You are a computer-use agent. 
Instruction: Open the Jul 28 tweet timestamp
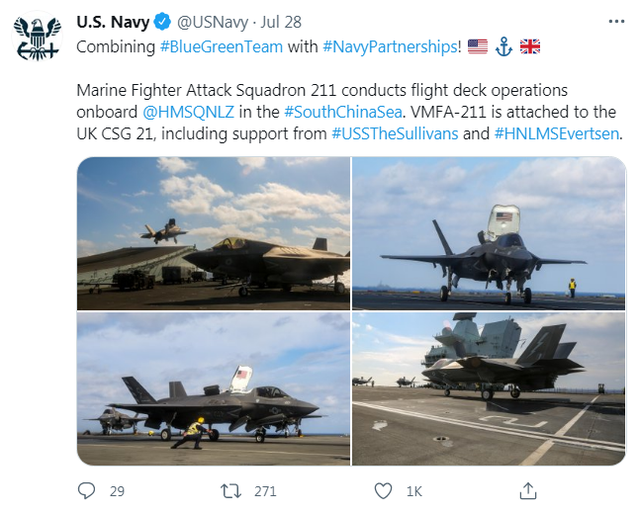281,22
